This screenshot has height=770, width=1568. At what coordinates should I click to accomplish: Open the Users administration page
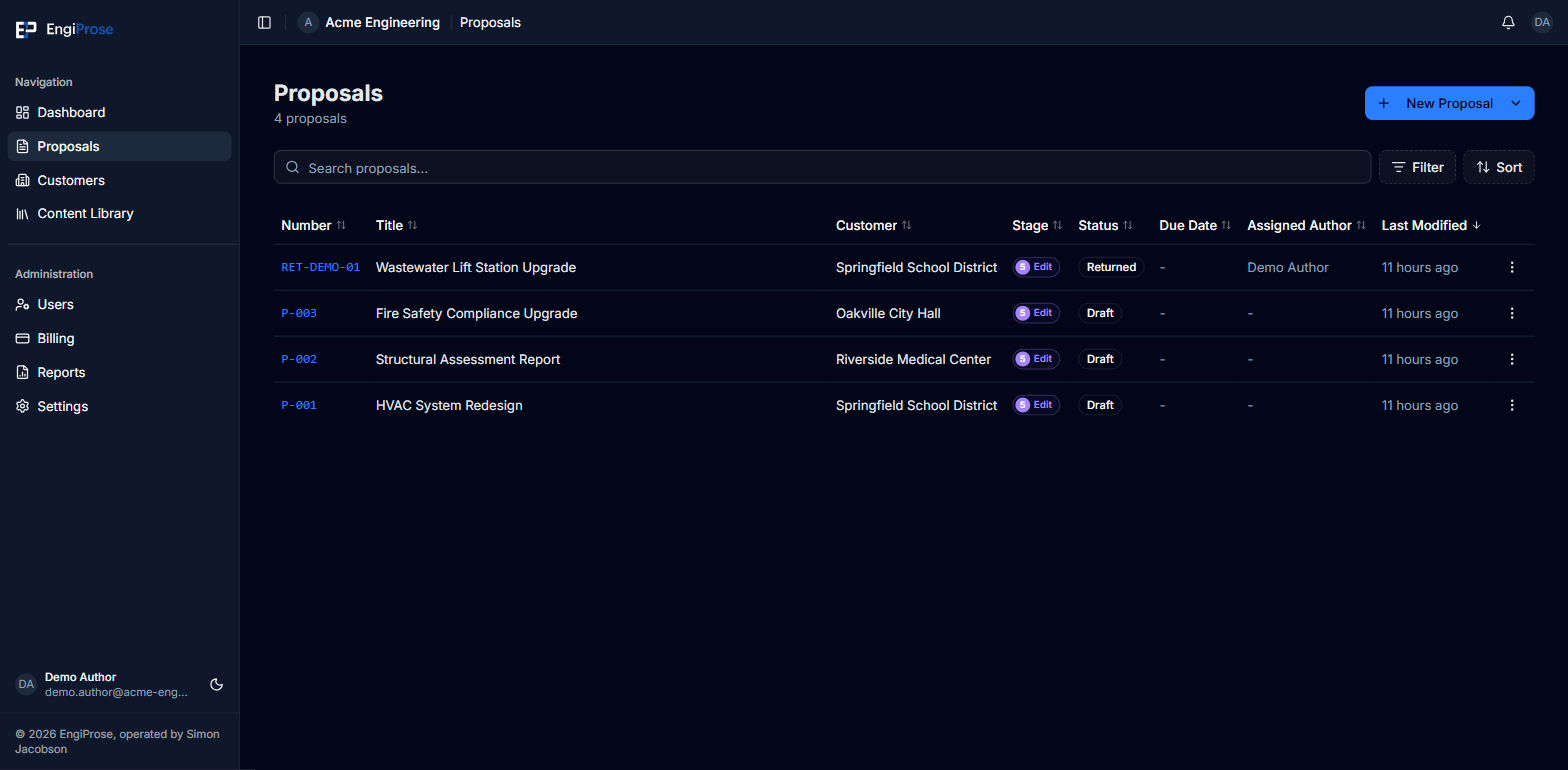click(x=120, y=304)
